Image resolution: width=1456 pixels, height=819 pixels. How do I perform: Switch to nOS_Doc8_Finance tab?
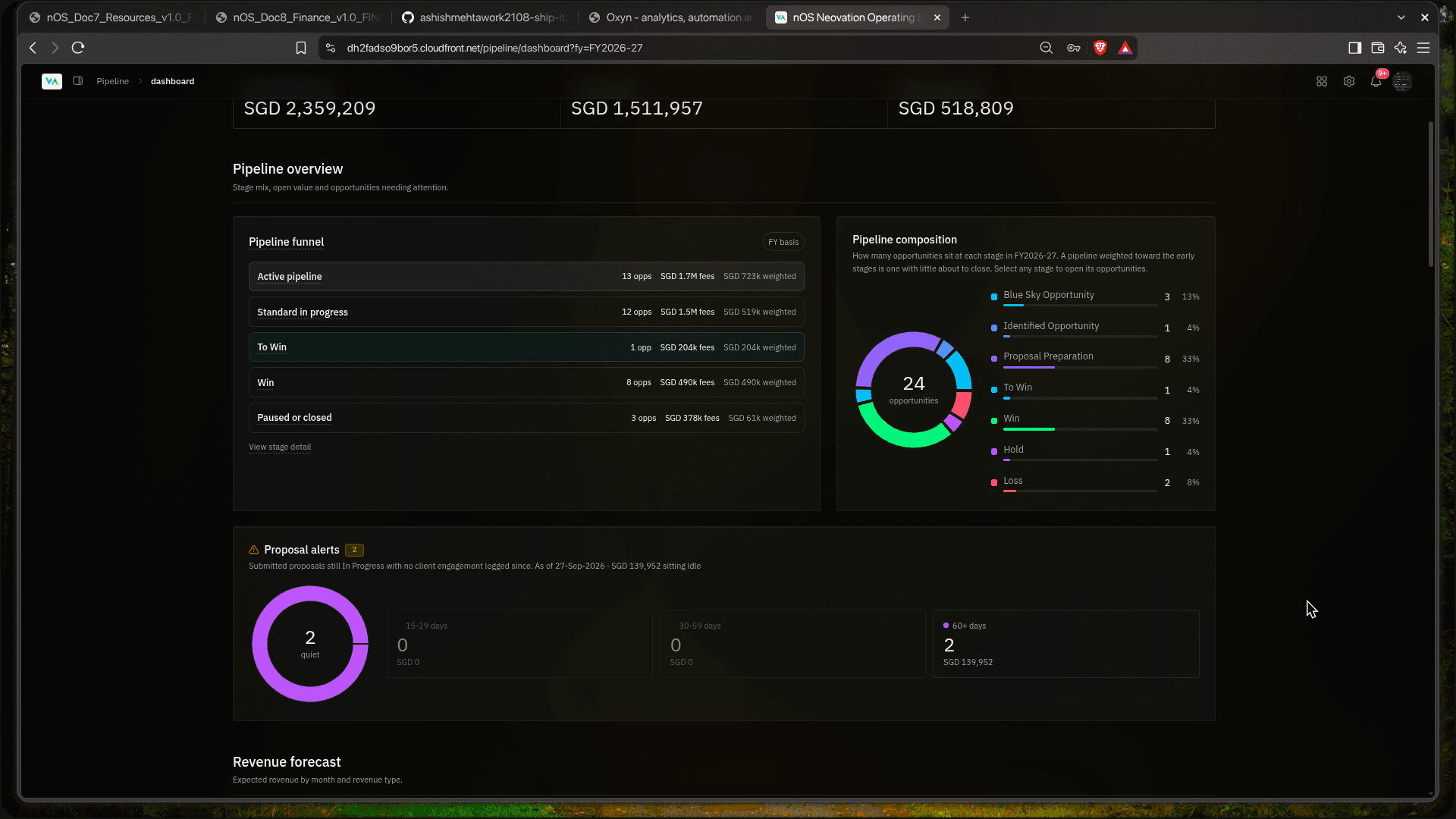click(x=297, y=17)
